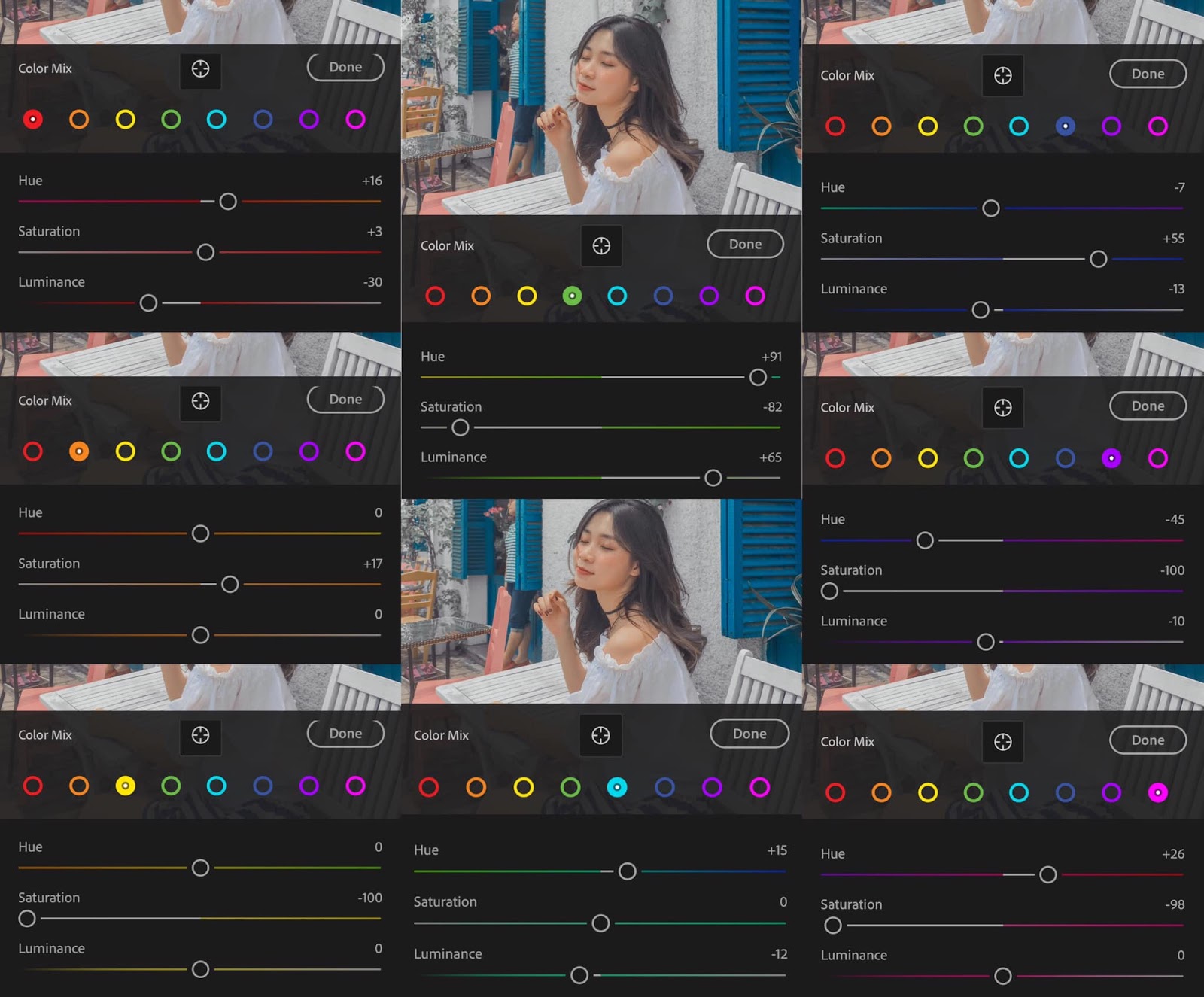
Task: Click the Hue slider handle at -7
Action: [x=991, y=208]
